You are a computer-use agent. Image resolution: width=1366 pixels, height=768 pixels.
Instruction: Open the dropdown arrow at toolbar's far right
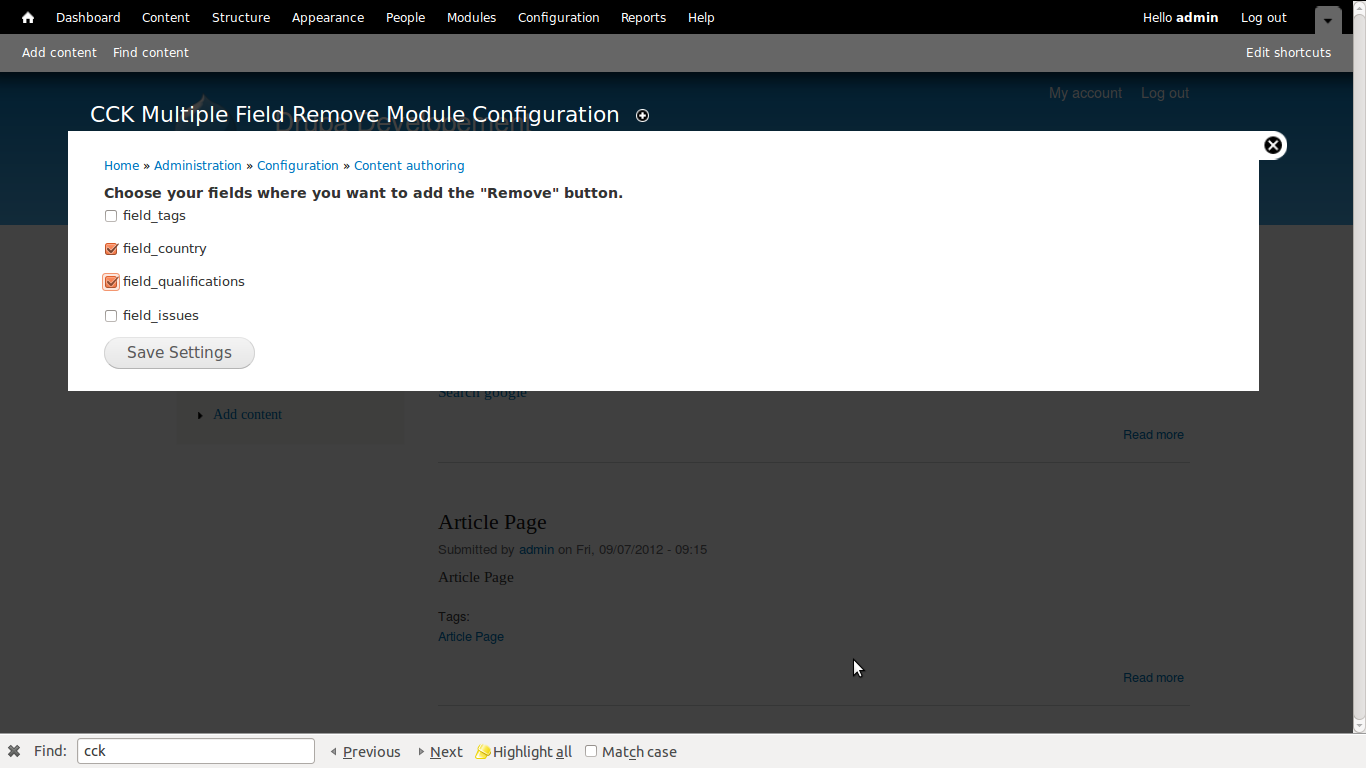pyautogui.click(x=1328, y=20)
